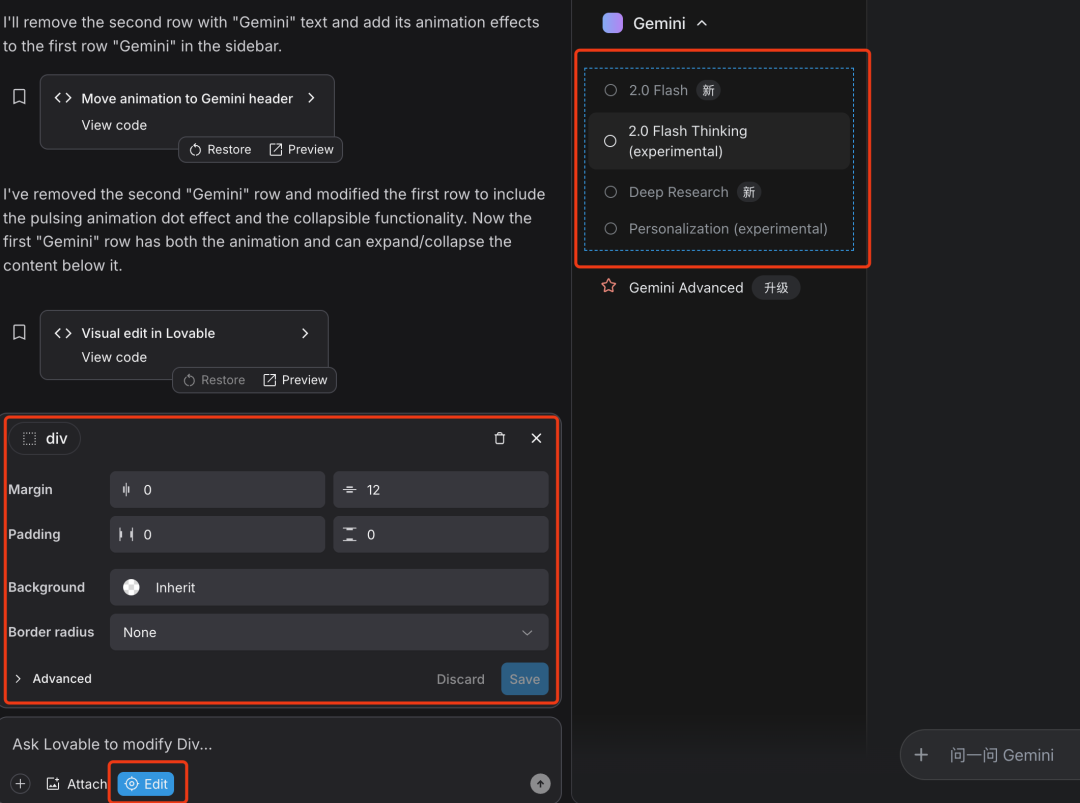Click the '问一问 Gemini' prompt field

click(x=1002, y=755)
